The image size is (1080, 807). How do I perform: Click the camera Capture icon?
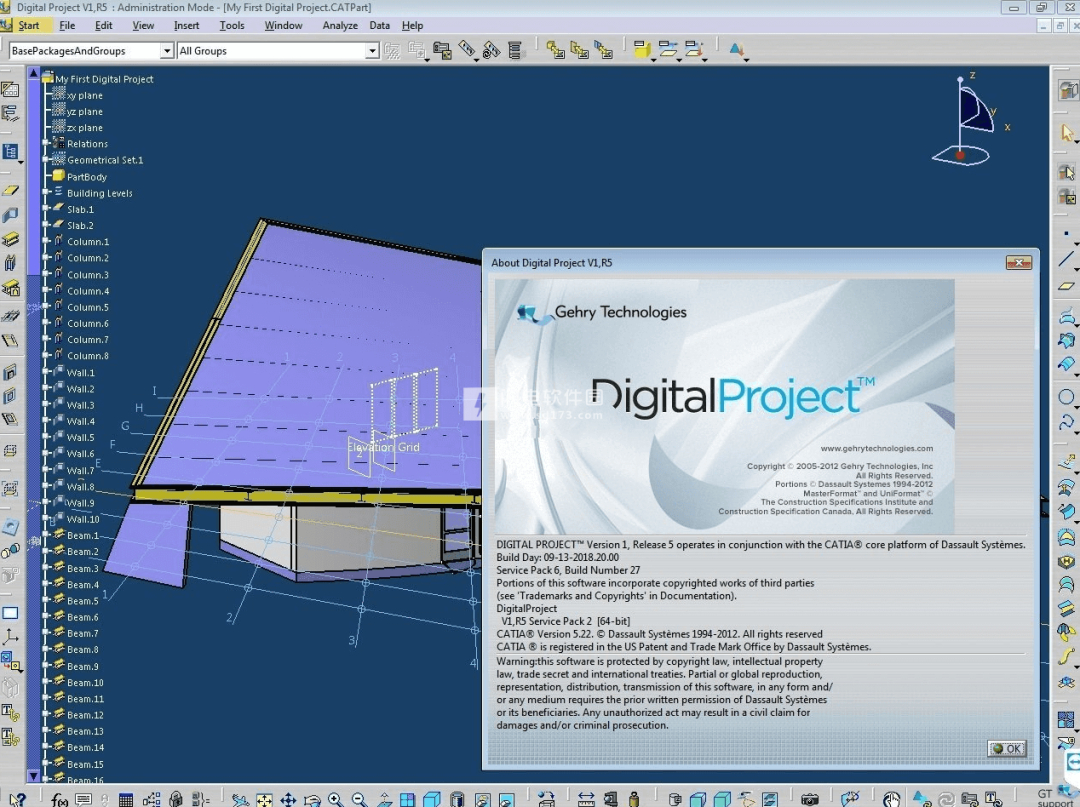[x=810, y=799]
